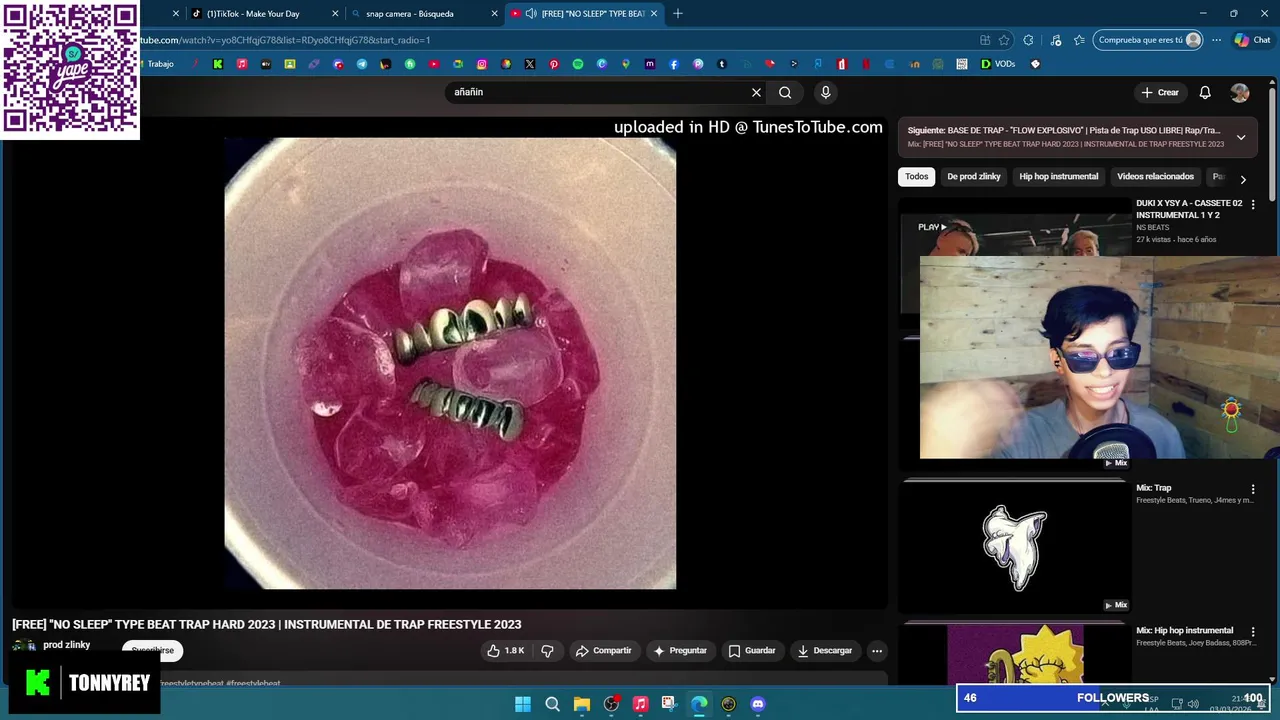This screenshot has width=1280, height=720.
Task: Open options for Mix: Hip hop instrumental
Action: pos(1253,631)
